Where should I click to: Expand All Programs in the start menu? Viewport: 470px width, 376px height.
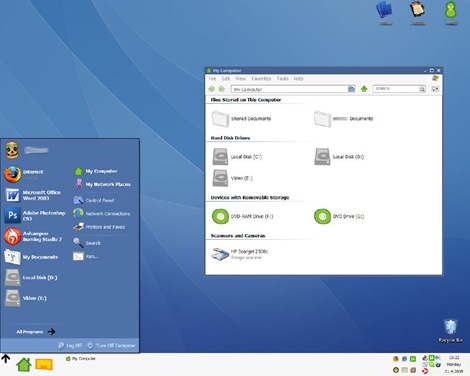point(36,332)
